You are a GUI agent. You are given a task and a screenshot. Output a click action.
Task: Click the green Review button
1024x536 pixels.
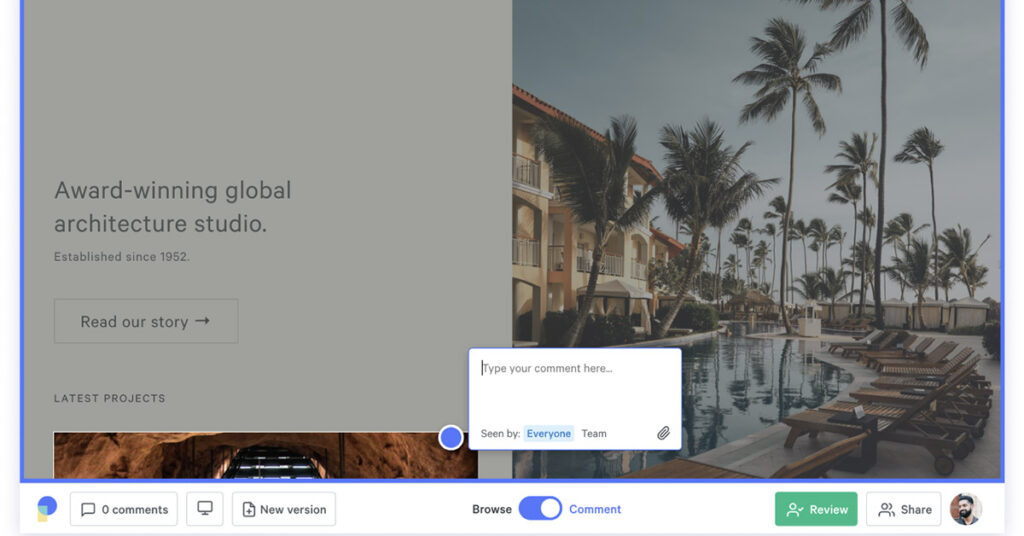pos(816,509)
